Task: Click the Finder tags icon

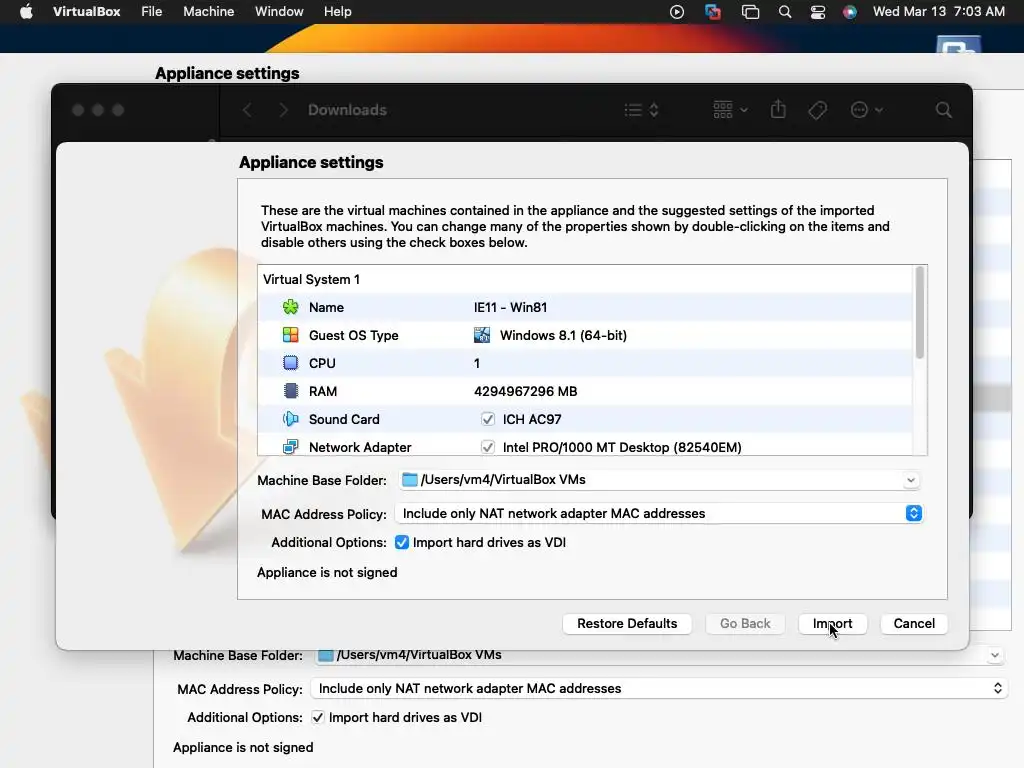Action: click(817, 110)
